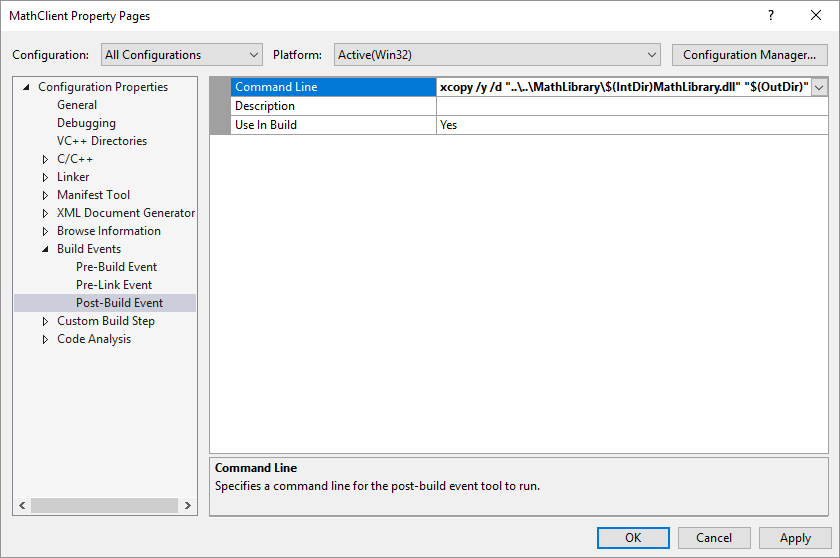Open the Command Line value dropdown arrow

coord(819,87)
